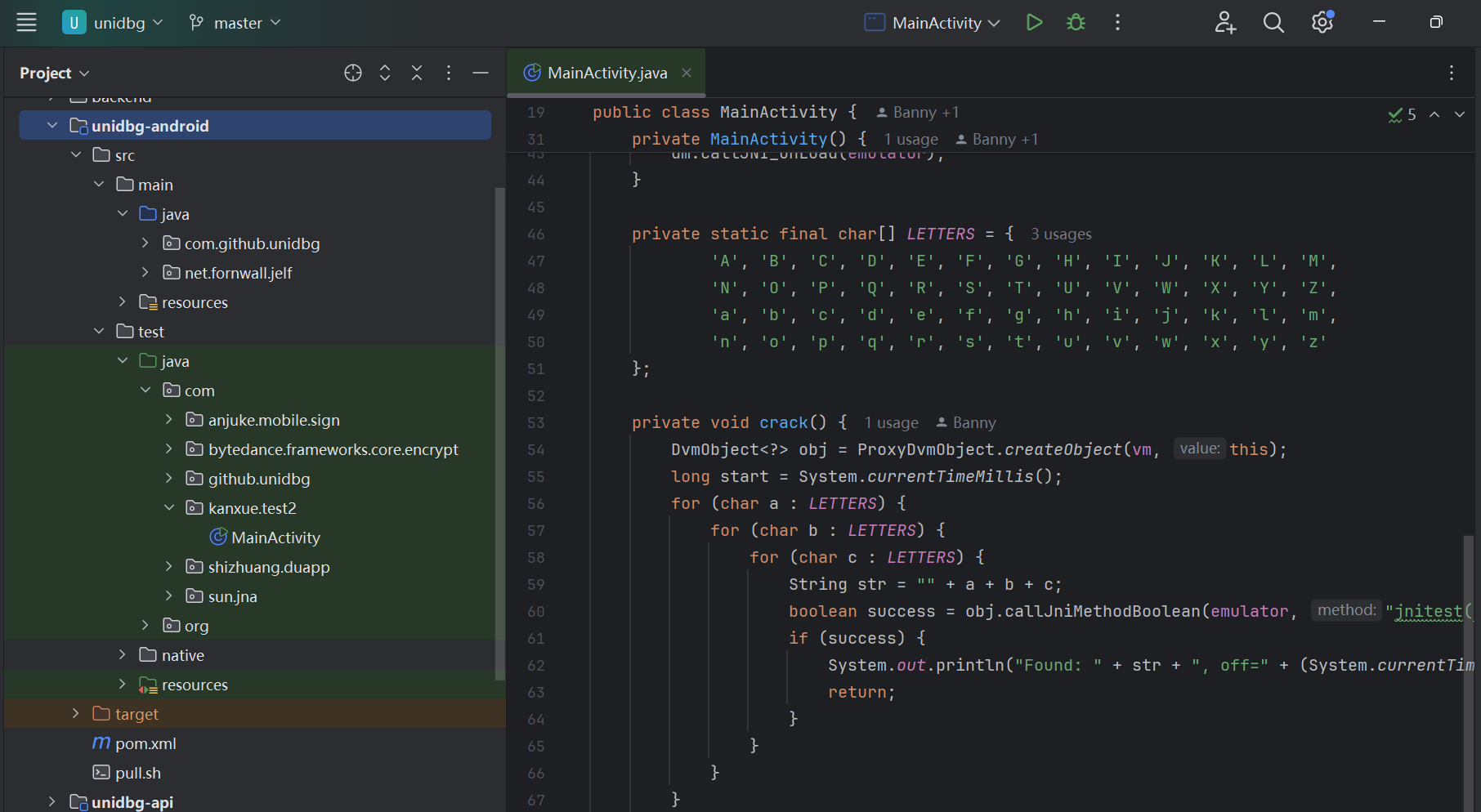1481x812 pixels.
Task: Open the Code With Me icon
Action: 1225,22
